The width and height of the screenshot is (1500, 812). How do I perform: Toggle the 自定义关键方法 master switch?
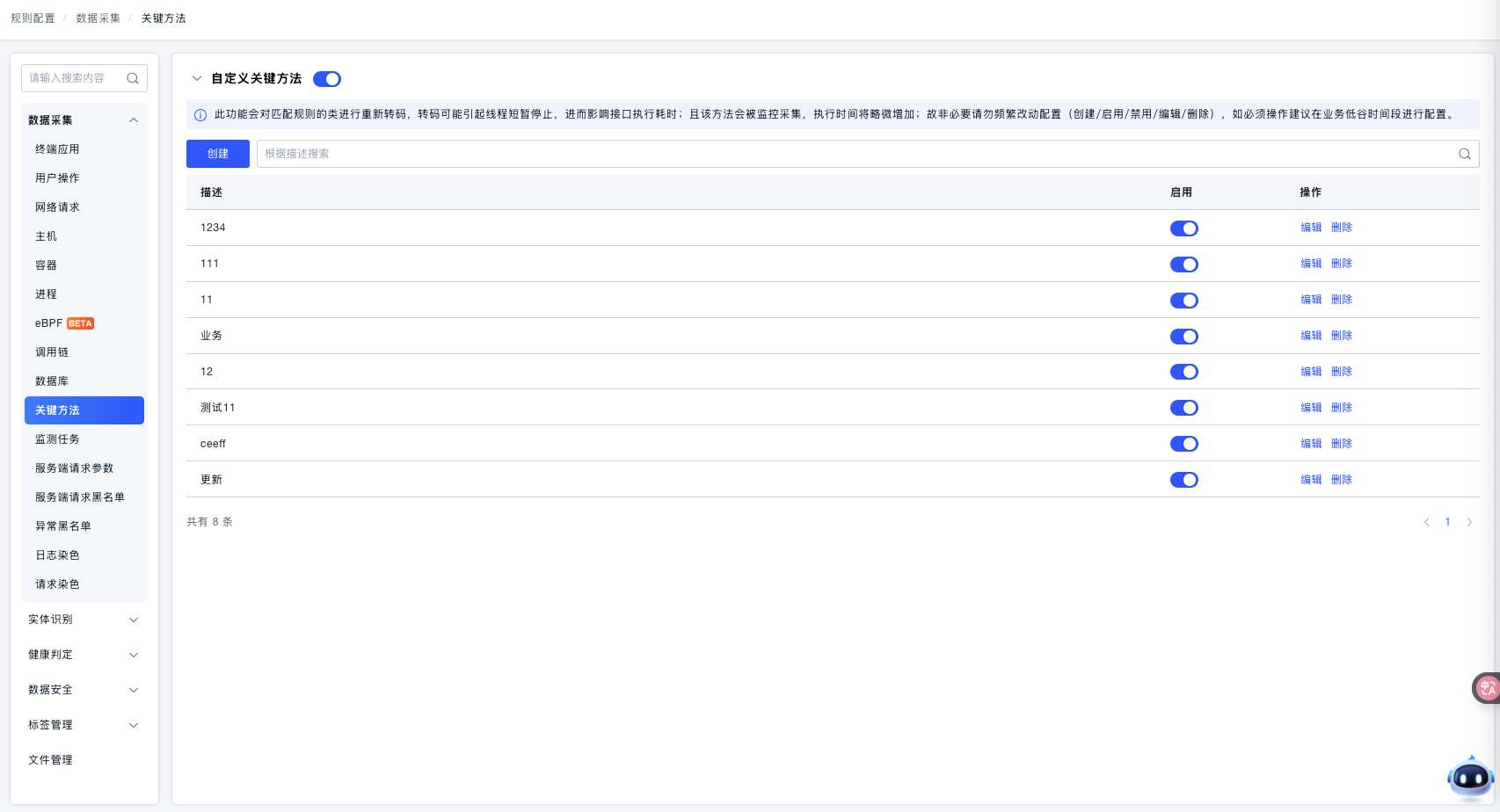327,79
